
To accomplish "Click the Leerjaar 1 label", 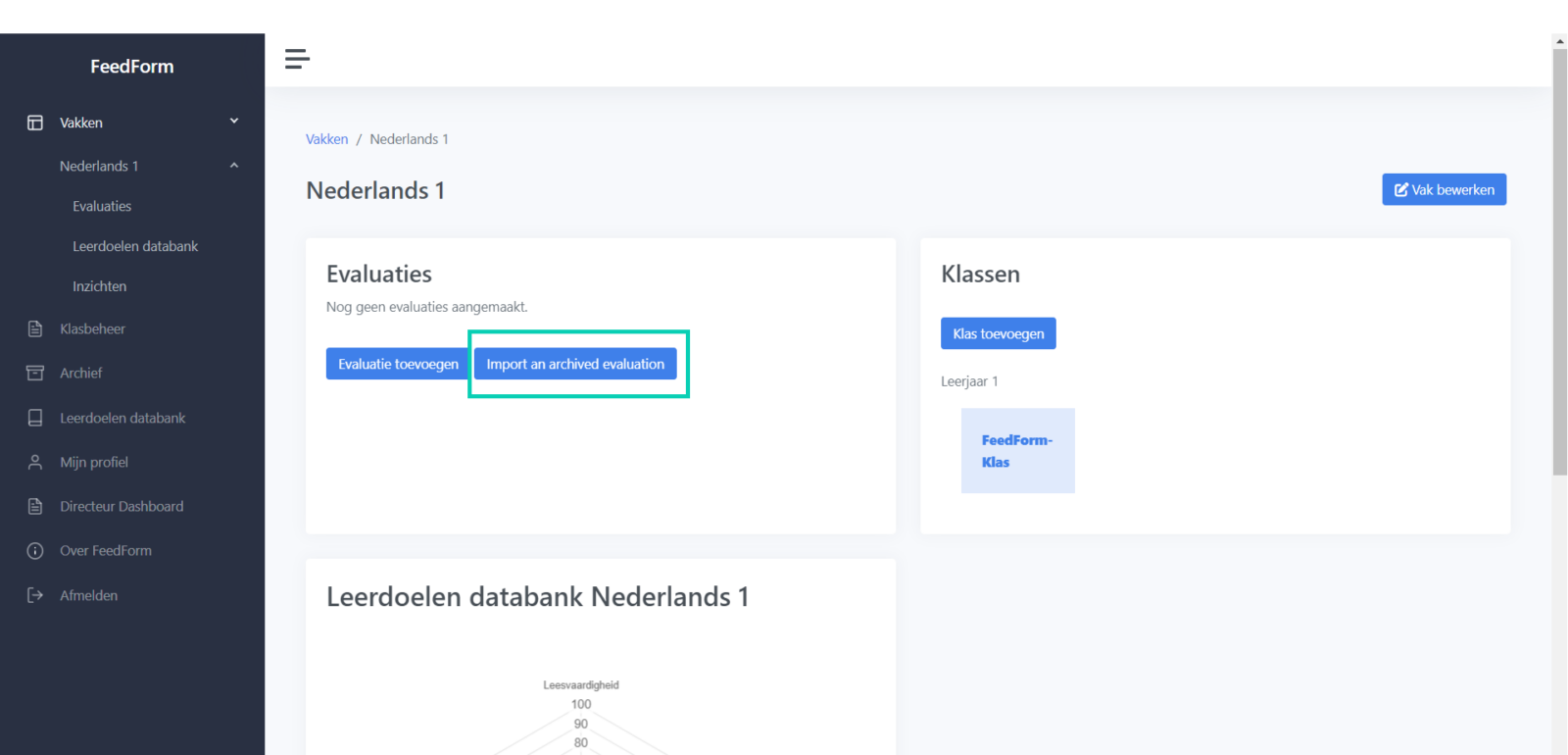I will 969,381.
